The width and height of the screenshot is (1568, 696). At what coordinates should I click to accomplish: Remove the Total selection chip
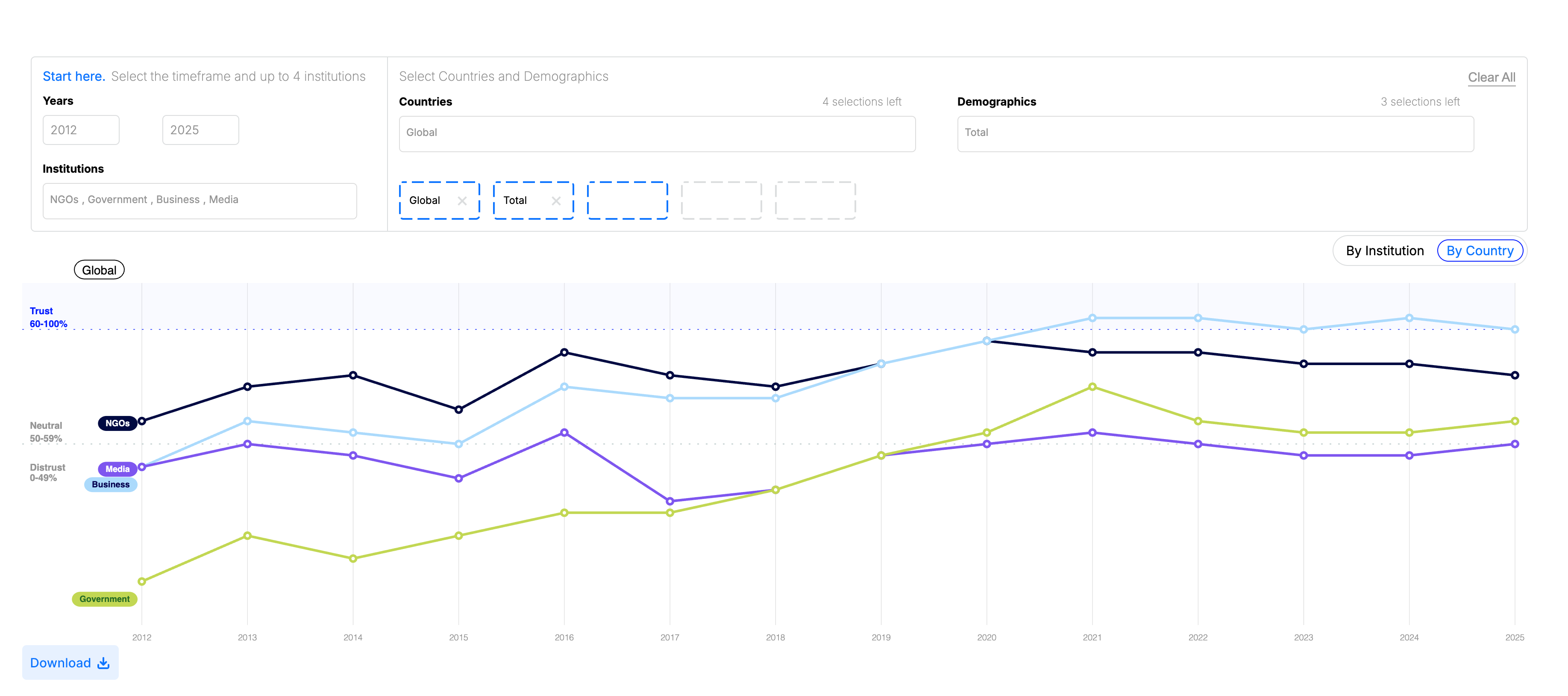click(556, 201)
